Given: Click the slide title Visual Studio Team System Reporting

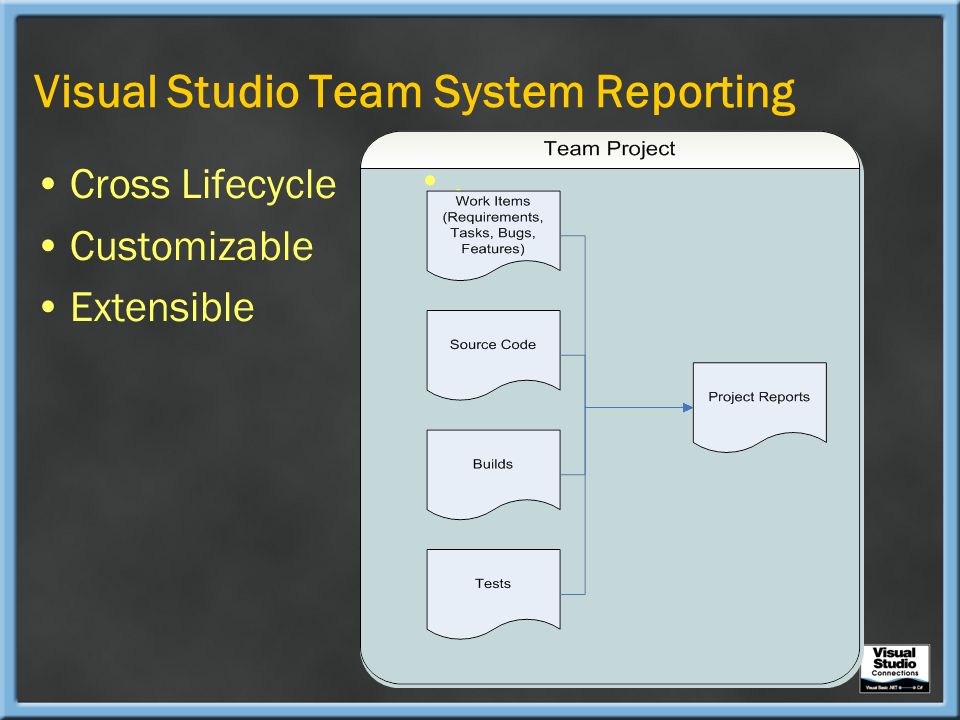Looking at the screenshot, I should coord(414,93).
